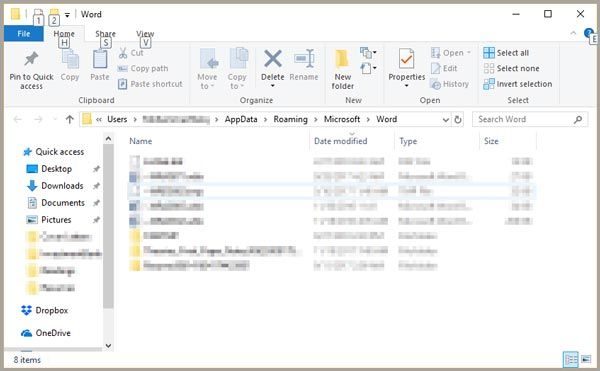Open the Easy access dropdown icon
The width and height of the screenshot is (600, 371).
[368, 68]
